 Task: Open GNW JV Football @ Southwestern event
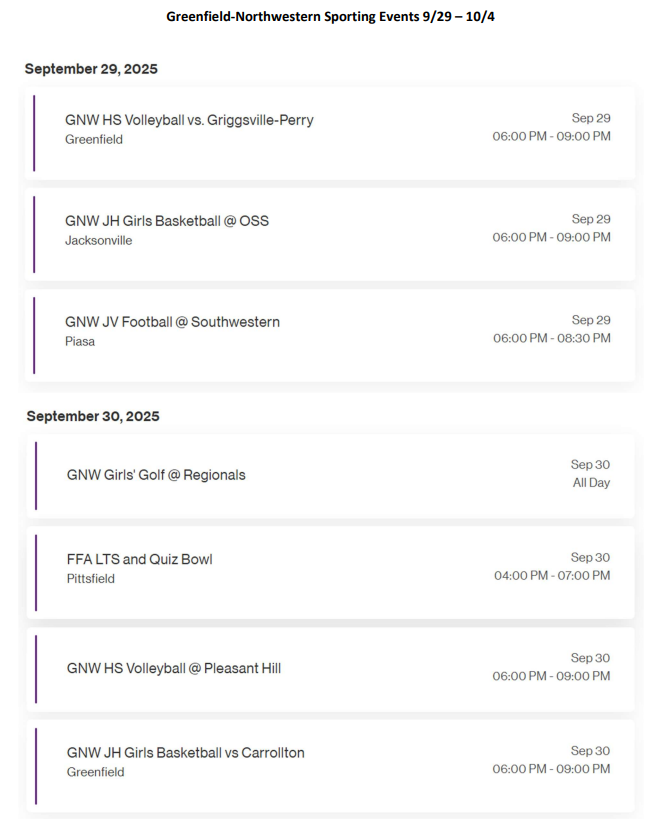[172, 322]
